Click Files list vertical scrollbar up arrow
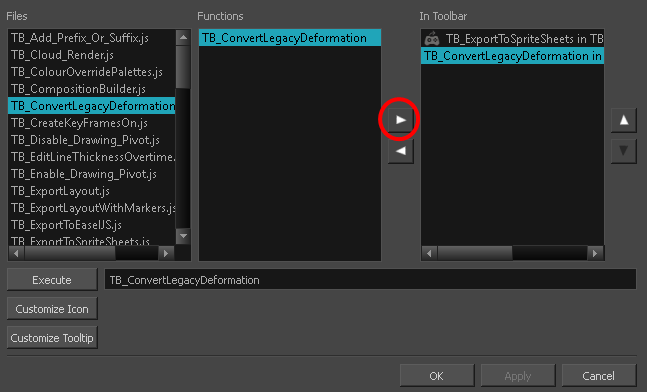This screenshot has width=647, height=392. (183, 38)
